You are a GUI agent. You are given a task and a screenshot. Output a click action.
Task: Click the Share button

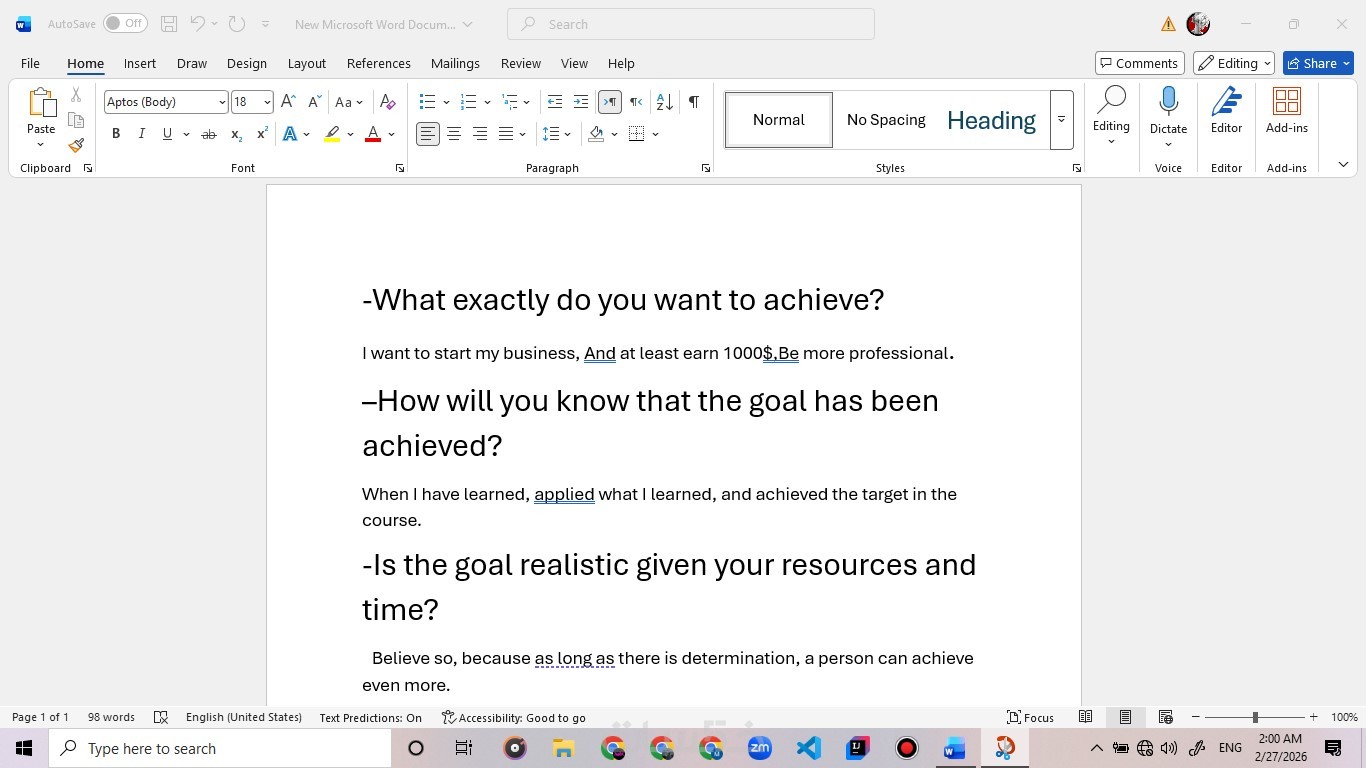coord(1318,63)
